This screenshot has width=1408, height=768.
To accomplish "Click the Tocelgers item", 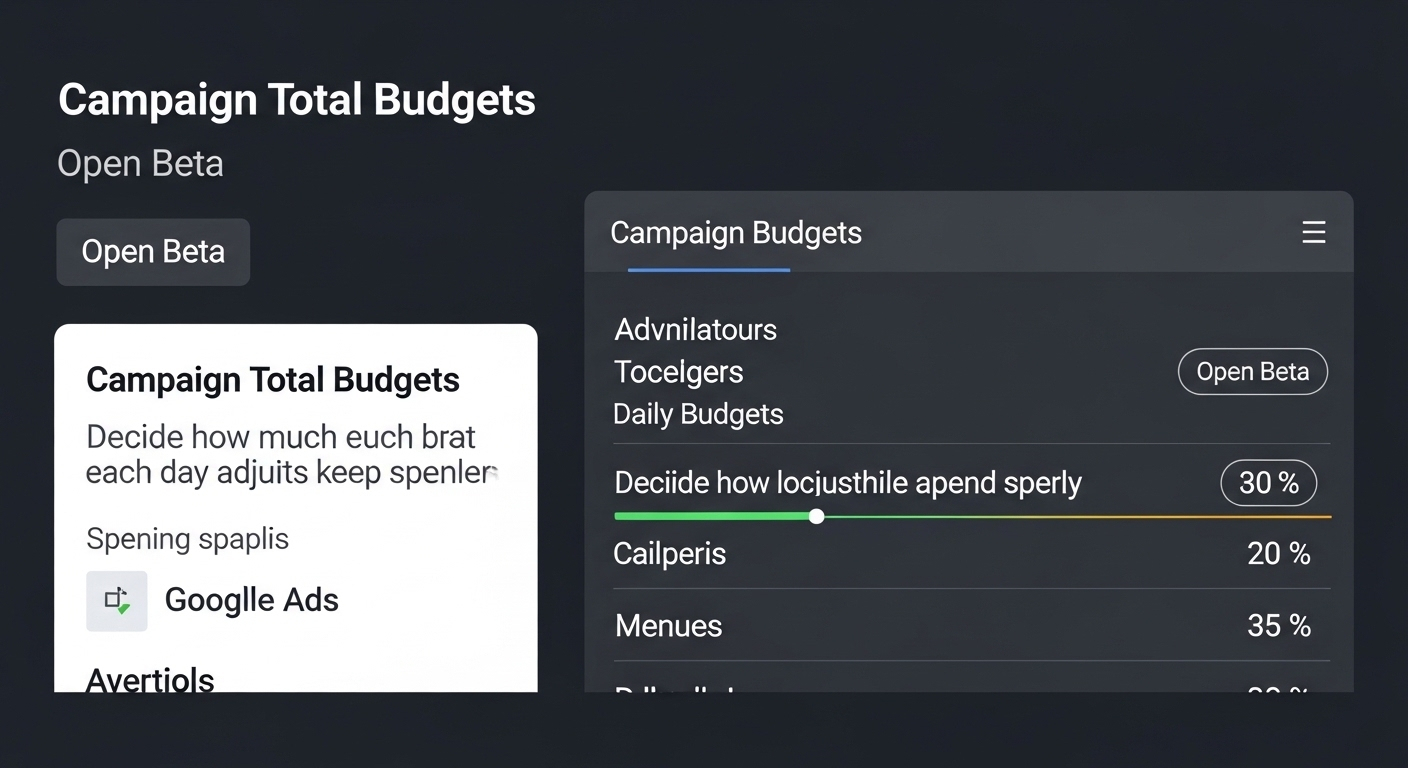I will click(678, 372).
